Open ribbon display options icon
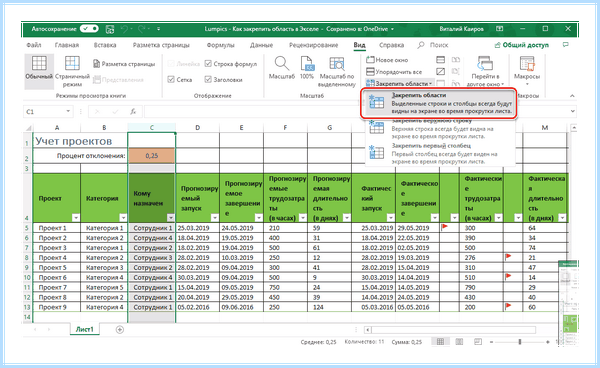Viewport: 600px width, 368px height. pyautogui.click(x=499, y=29)
